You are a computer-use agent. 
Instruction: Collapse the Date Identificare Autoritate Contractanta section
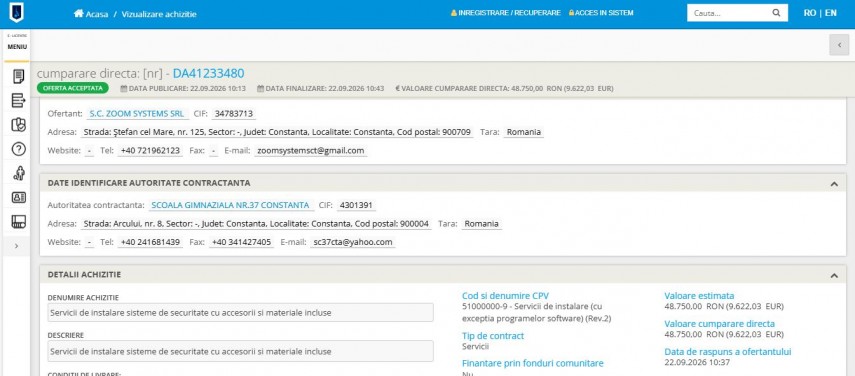click(x=834, y=184)
